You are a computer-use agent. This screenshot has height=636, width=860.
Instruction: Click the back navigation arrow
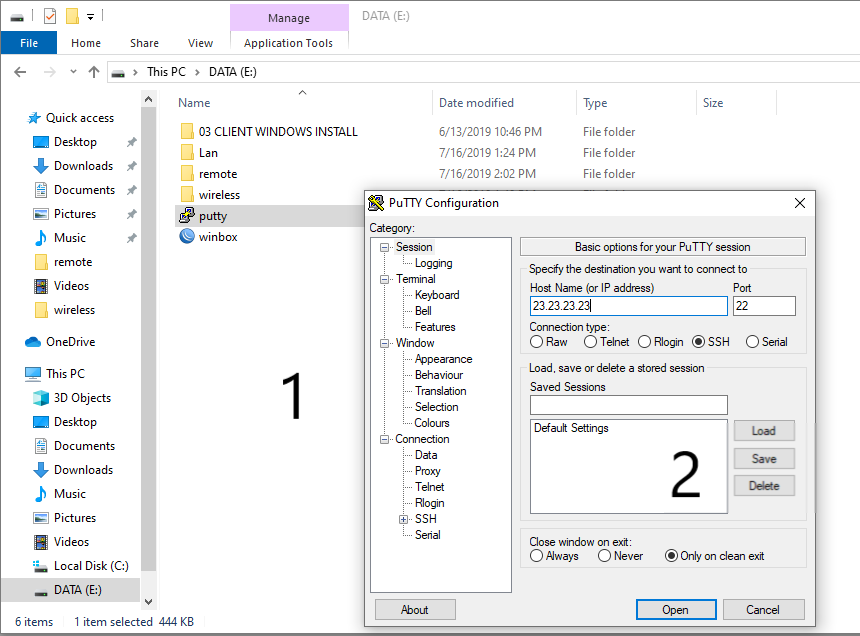(20, 72)
